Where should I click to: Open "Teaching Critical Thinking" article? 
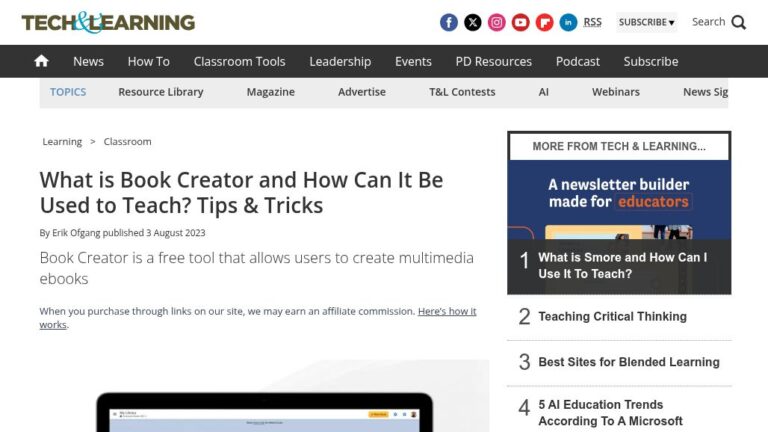(x=612, y=316)
